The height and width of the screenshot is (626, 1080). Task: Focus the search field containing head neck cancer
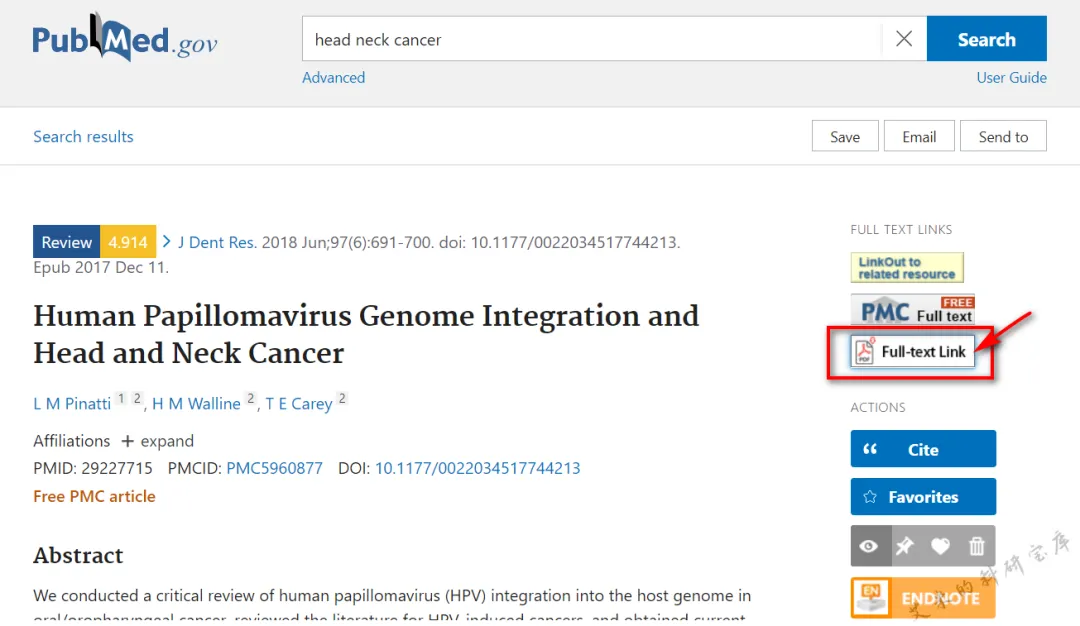coord(590,40)
